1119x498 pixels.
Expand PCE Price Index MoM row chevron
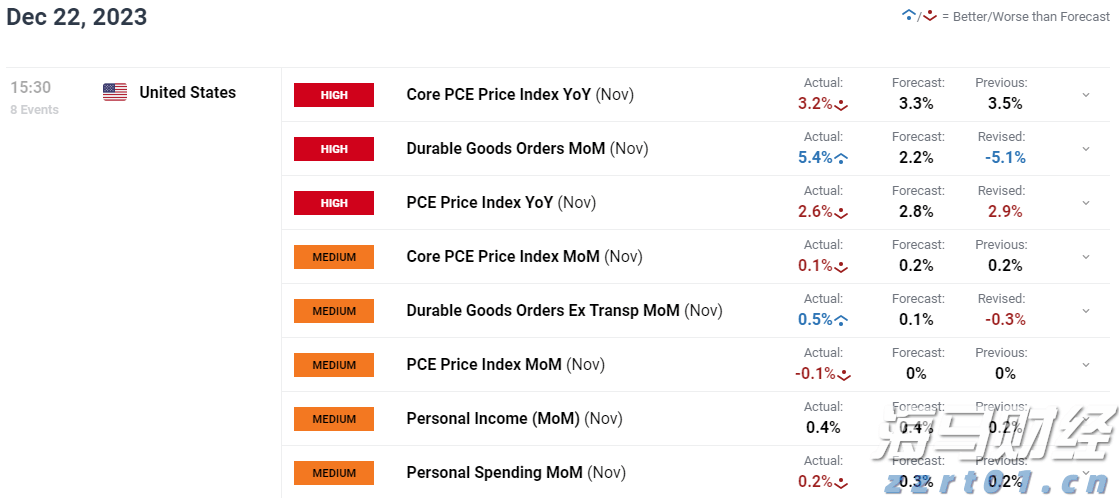tap(1085, 365)
